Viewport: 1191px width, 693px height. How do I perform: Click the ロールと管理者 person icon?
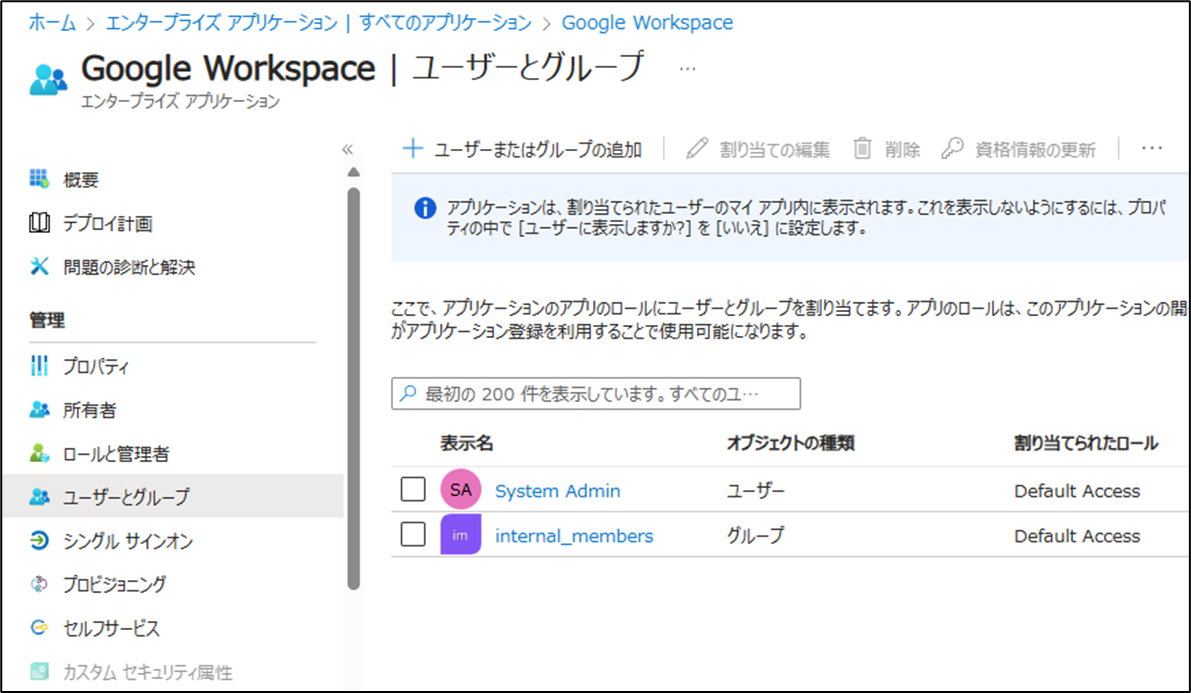tap(39, 454)
